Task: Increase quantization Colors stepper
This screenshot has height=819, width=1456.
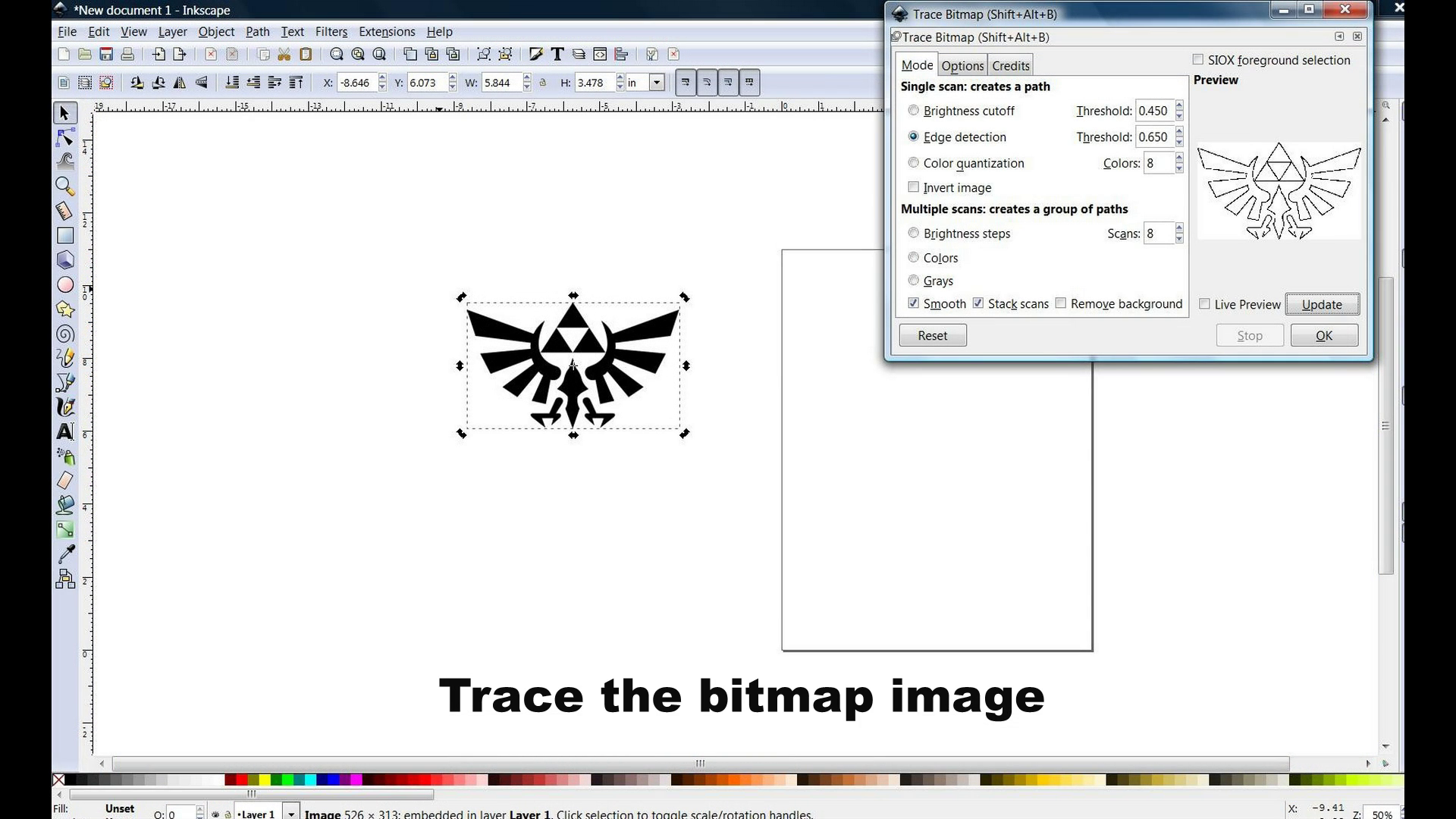Action: pos(1179,158)
